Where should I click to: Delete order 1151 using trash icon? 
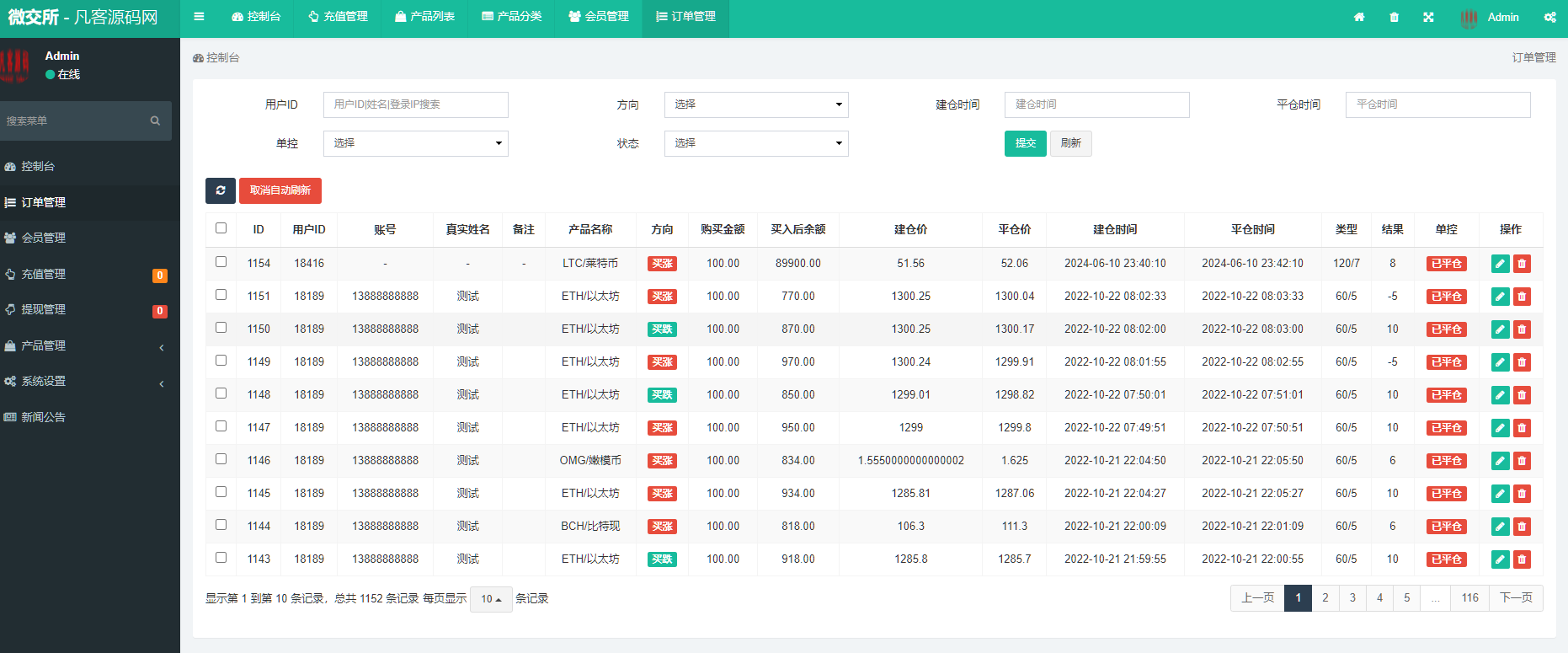1522,297
